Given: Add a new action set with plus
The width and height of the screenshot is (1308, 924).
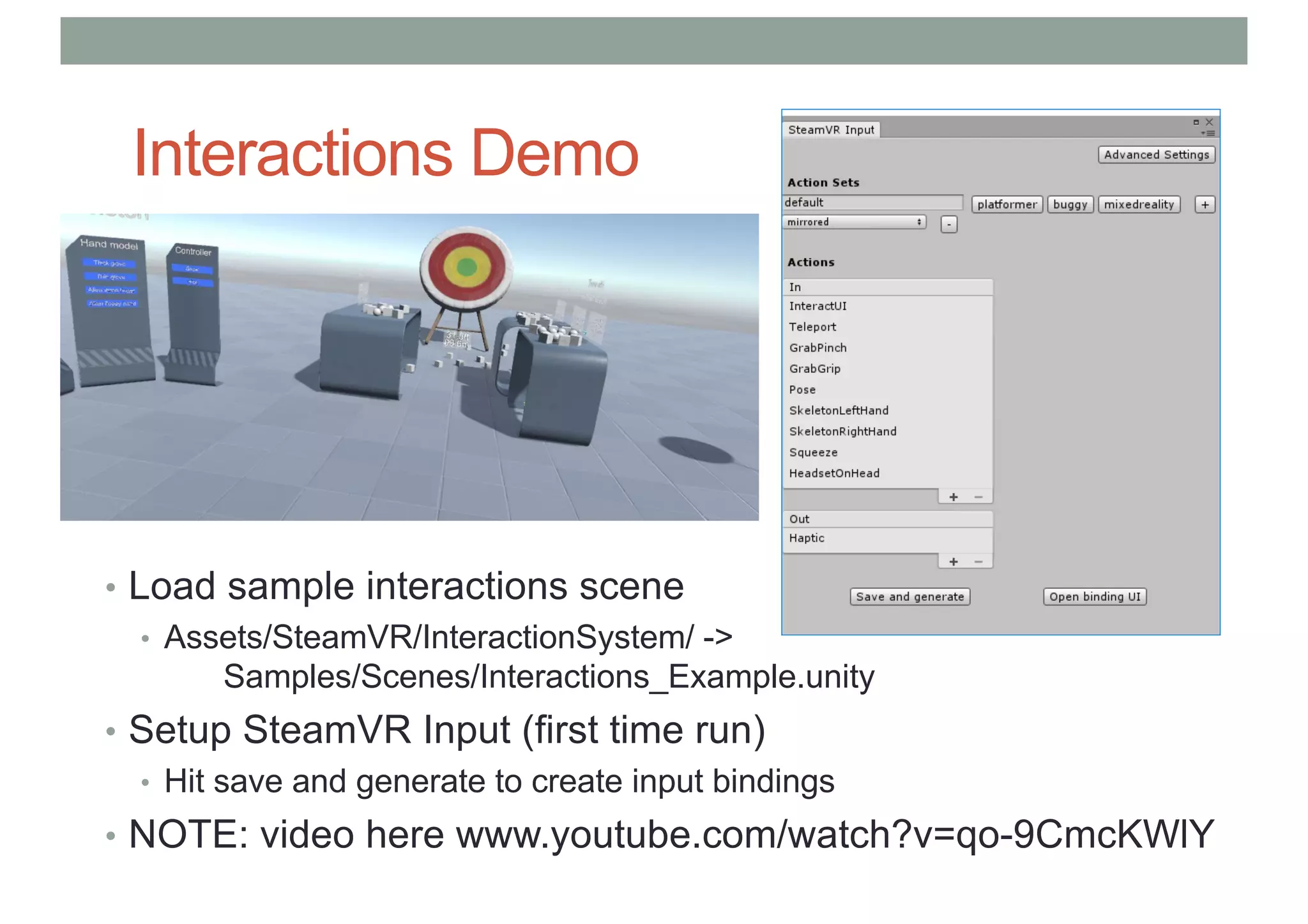Looking at the screenshot, I should (1205, 204).
